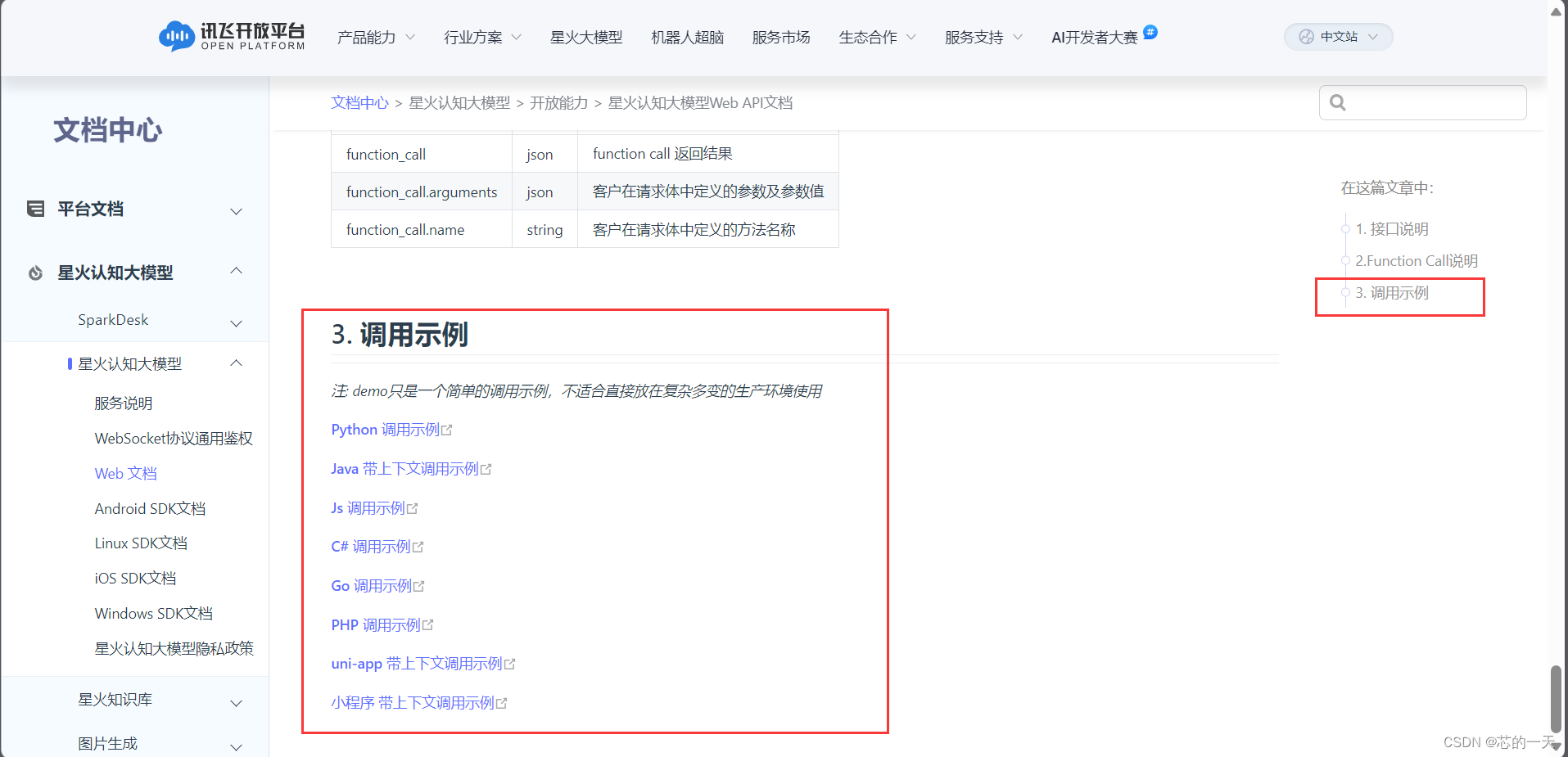Select the Web 文档 sidebar page
1568x757 pixels.
126,474
